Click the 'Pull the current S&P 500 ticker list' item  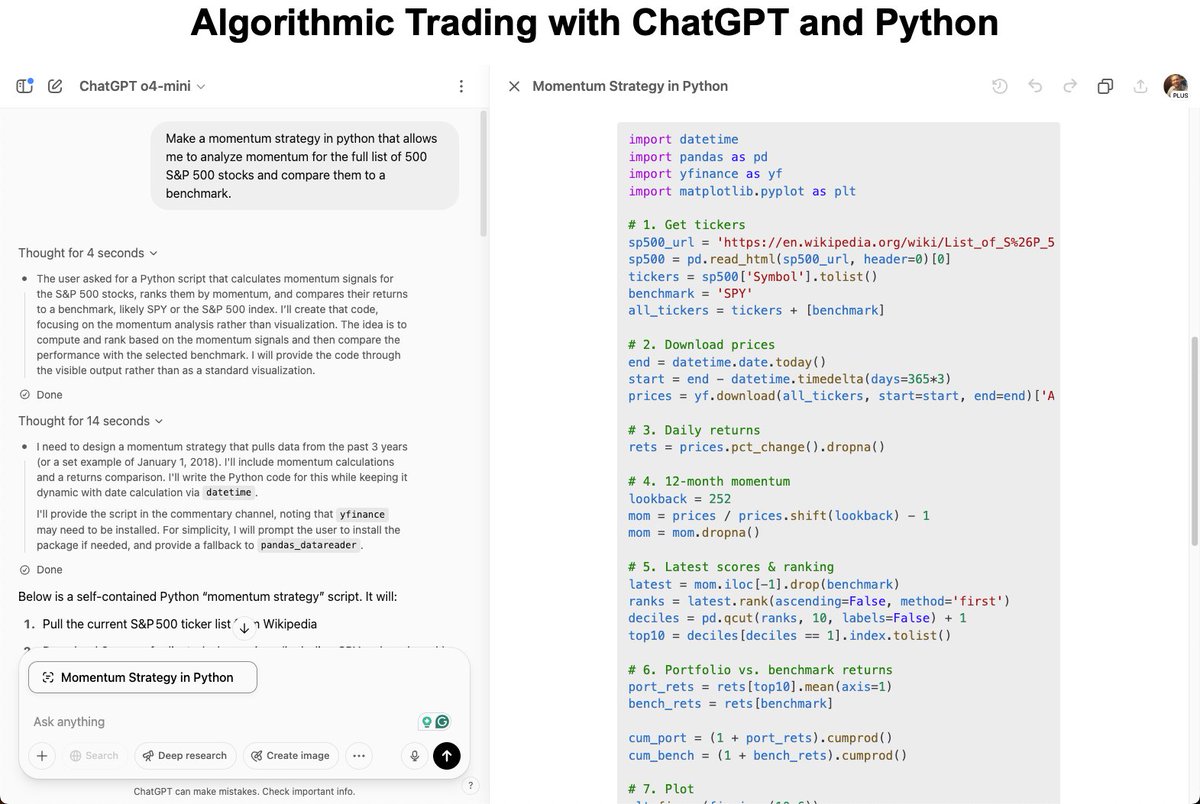pyautogui.click(x=179, y=624)
